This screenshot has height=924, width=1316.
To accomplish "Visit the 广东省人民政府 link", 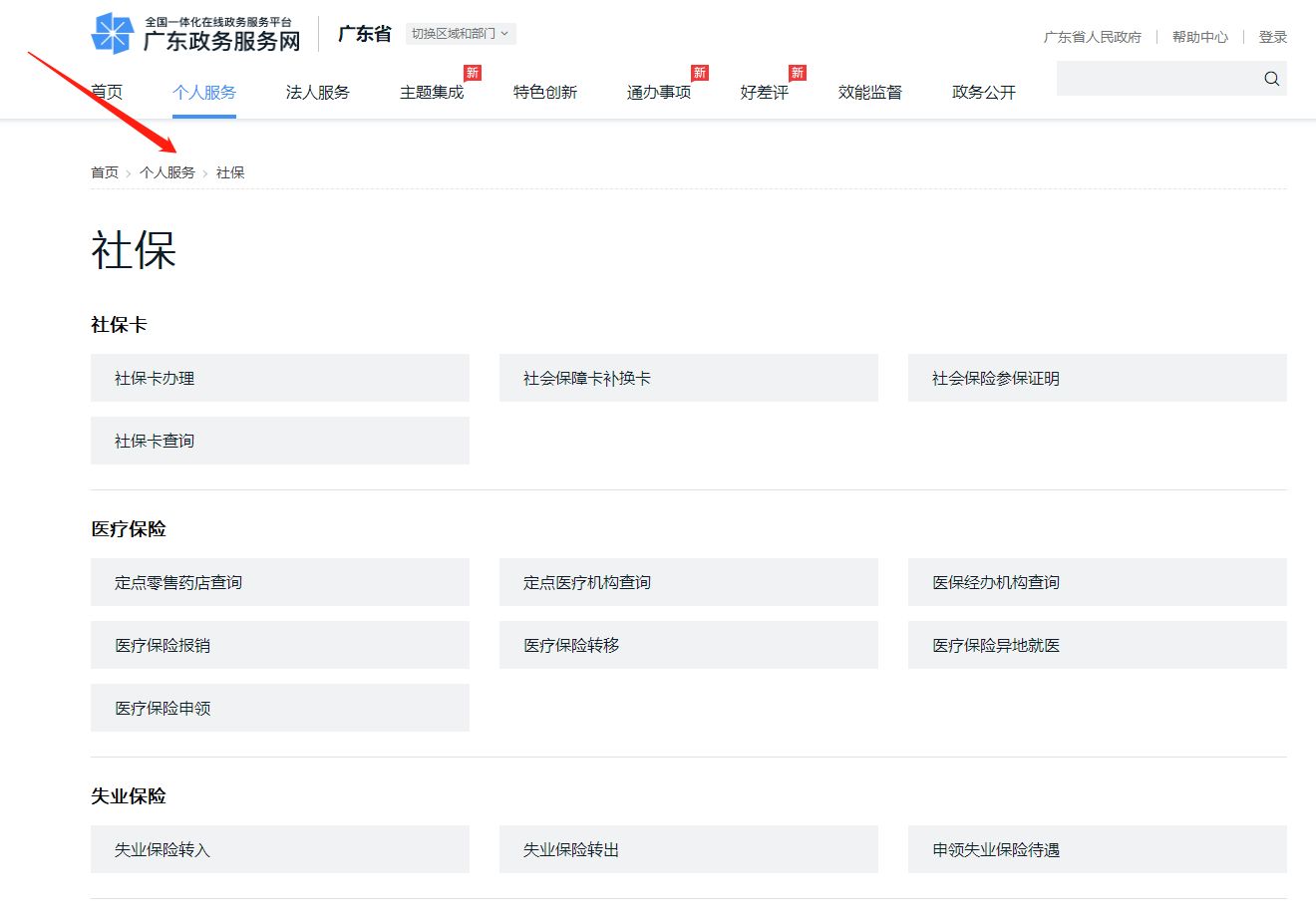I will coord(1093,37).
